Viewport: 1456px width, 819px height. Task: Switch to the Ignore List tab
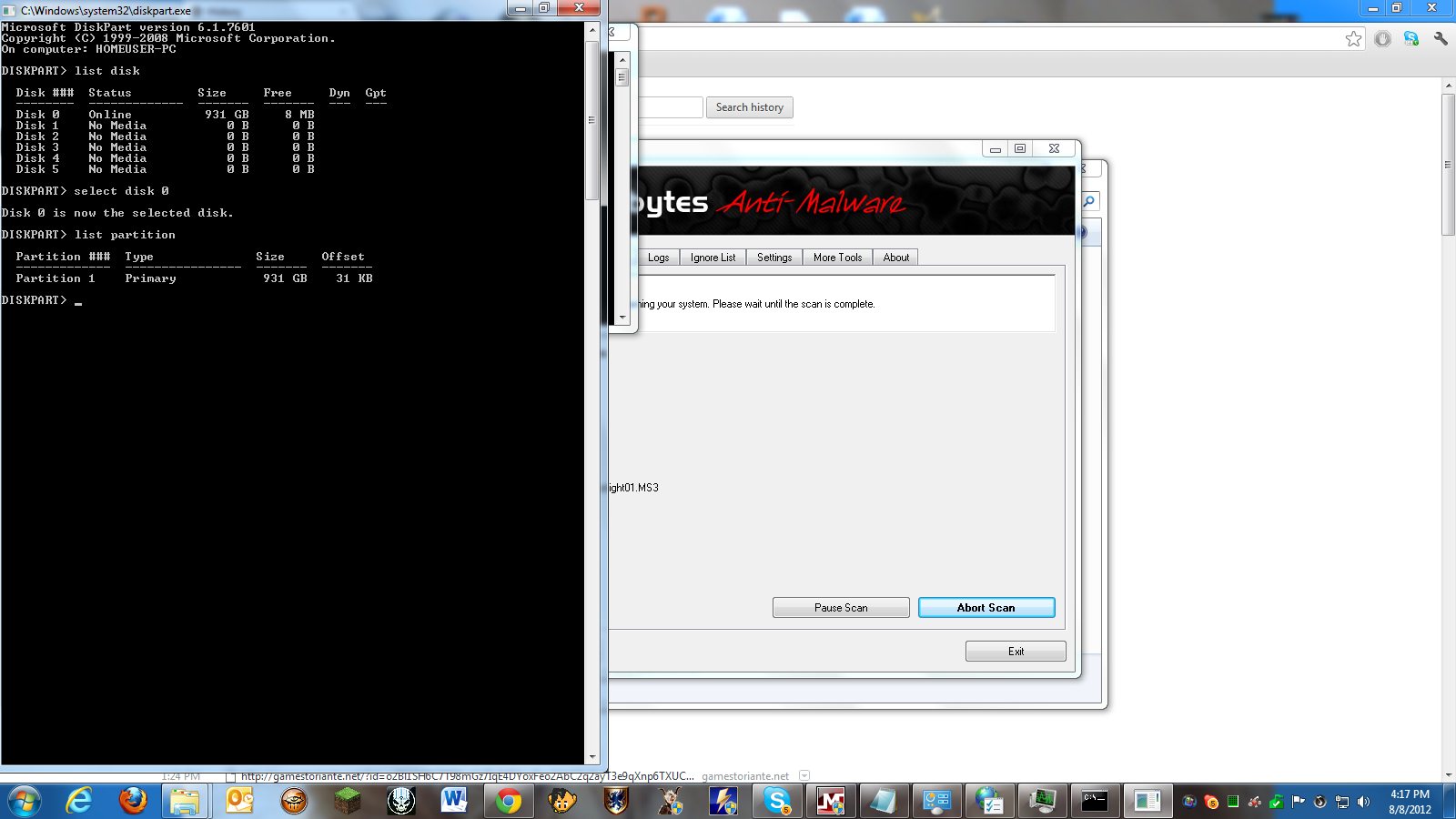click(x=713, y=258)
